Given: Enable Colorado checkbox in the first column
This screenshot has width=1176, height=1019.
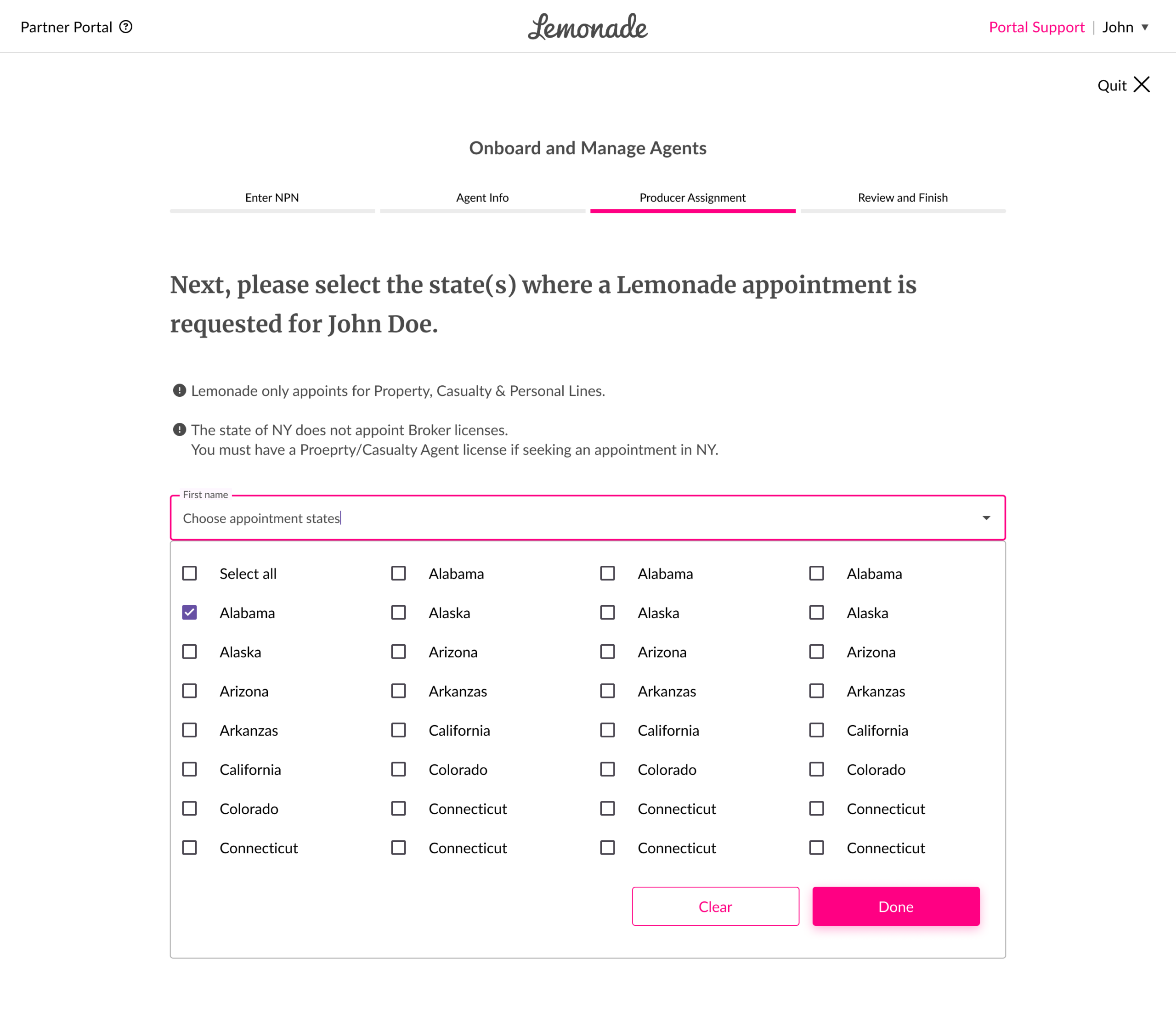Looking at the screenshot, I should 189,809.
